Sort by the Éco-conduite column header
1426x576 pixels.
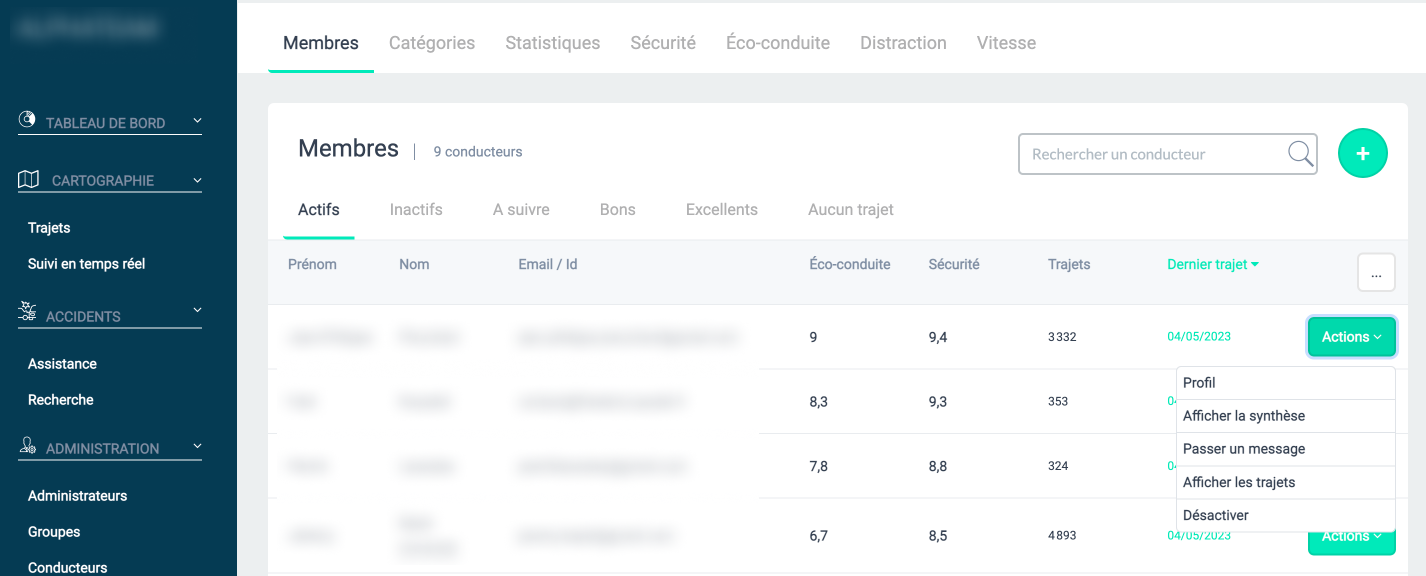point(850,265)
